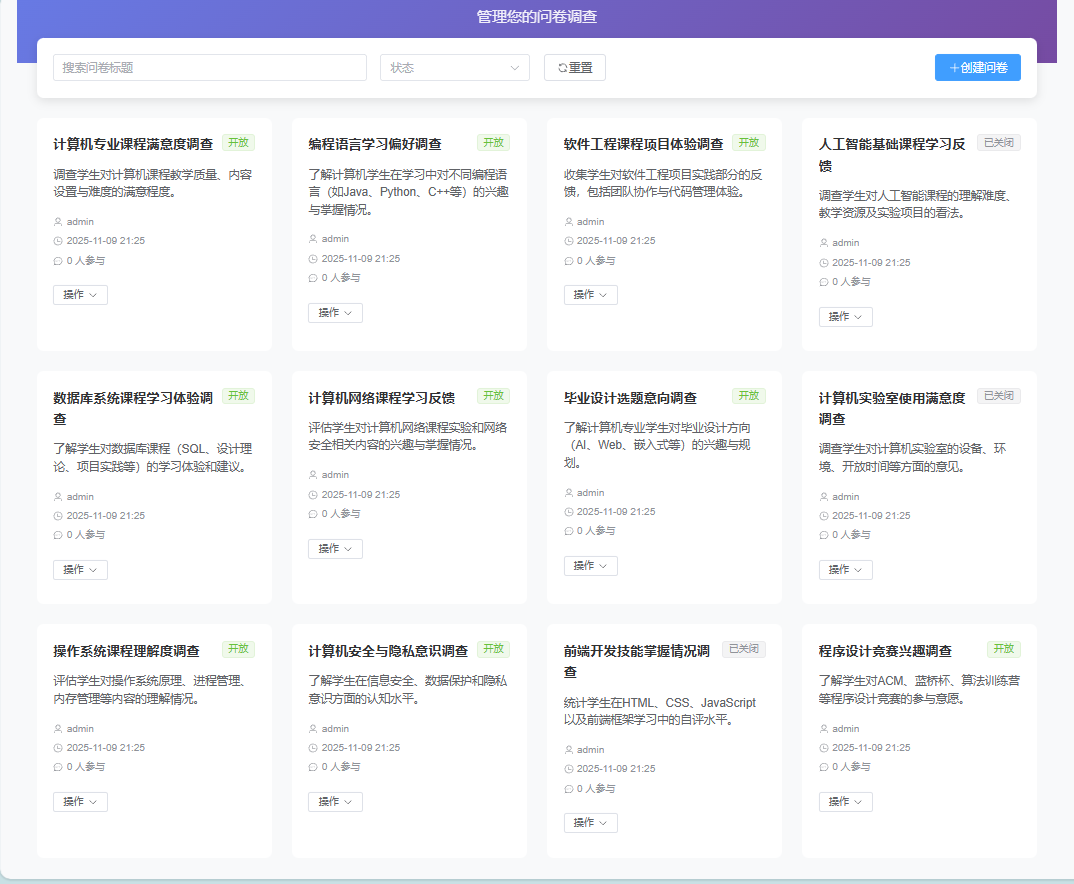
Task: Click the 已关闭 tag on 人工智能基础课程学习反馈
Action: pos(998,143)
